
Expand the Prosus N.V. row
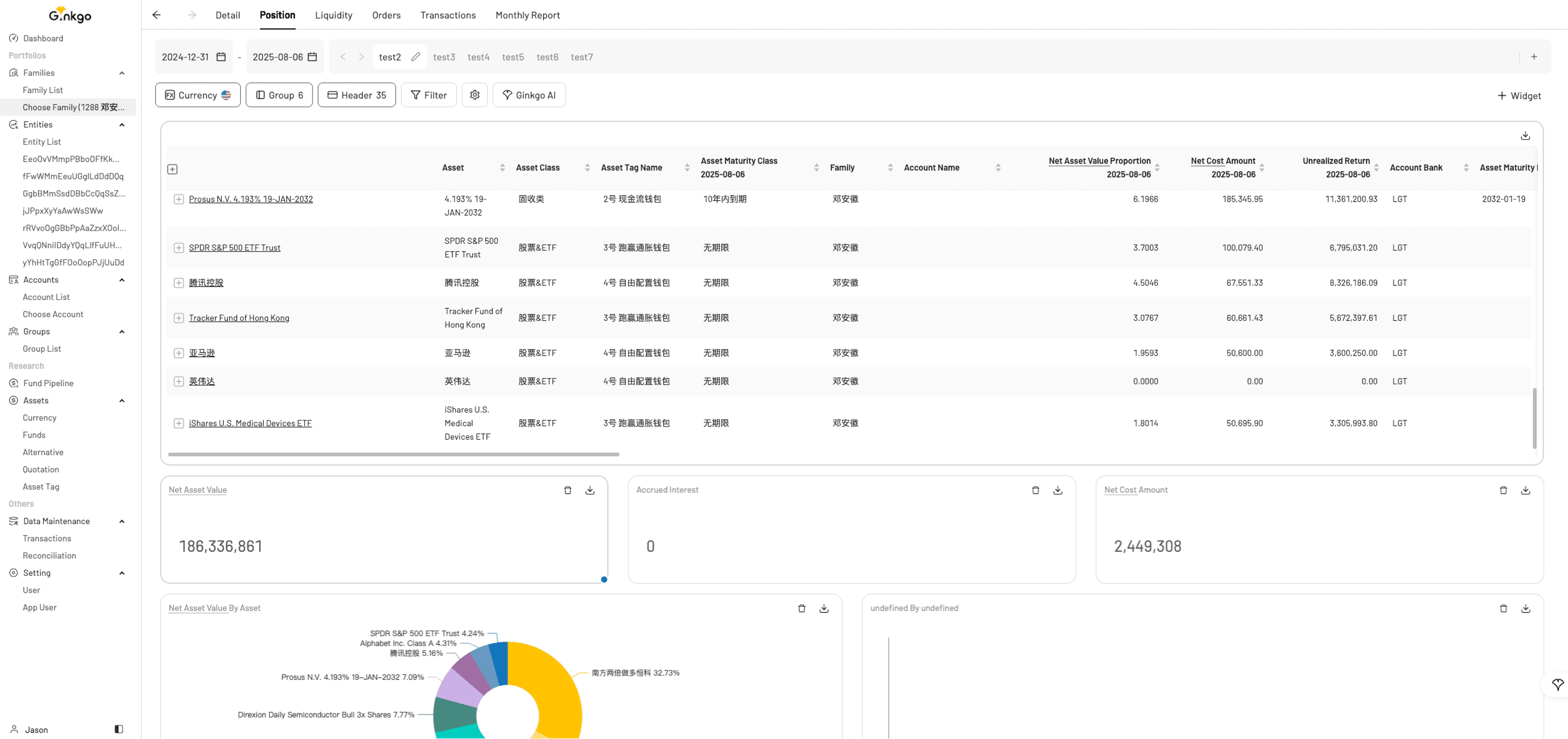click(x=179, y=199)
